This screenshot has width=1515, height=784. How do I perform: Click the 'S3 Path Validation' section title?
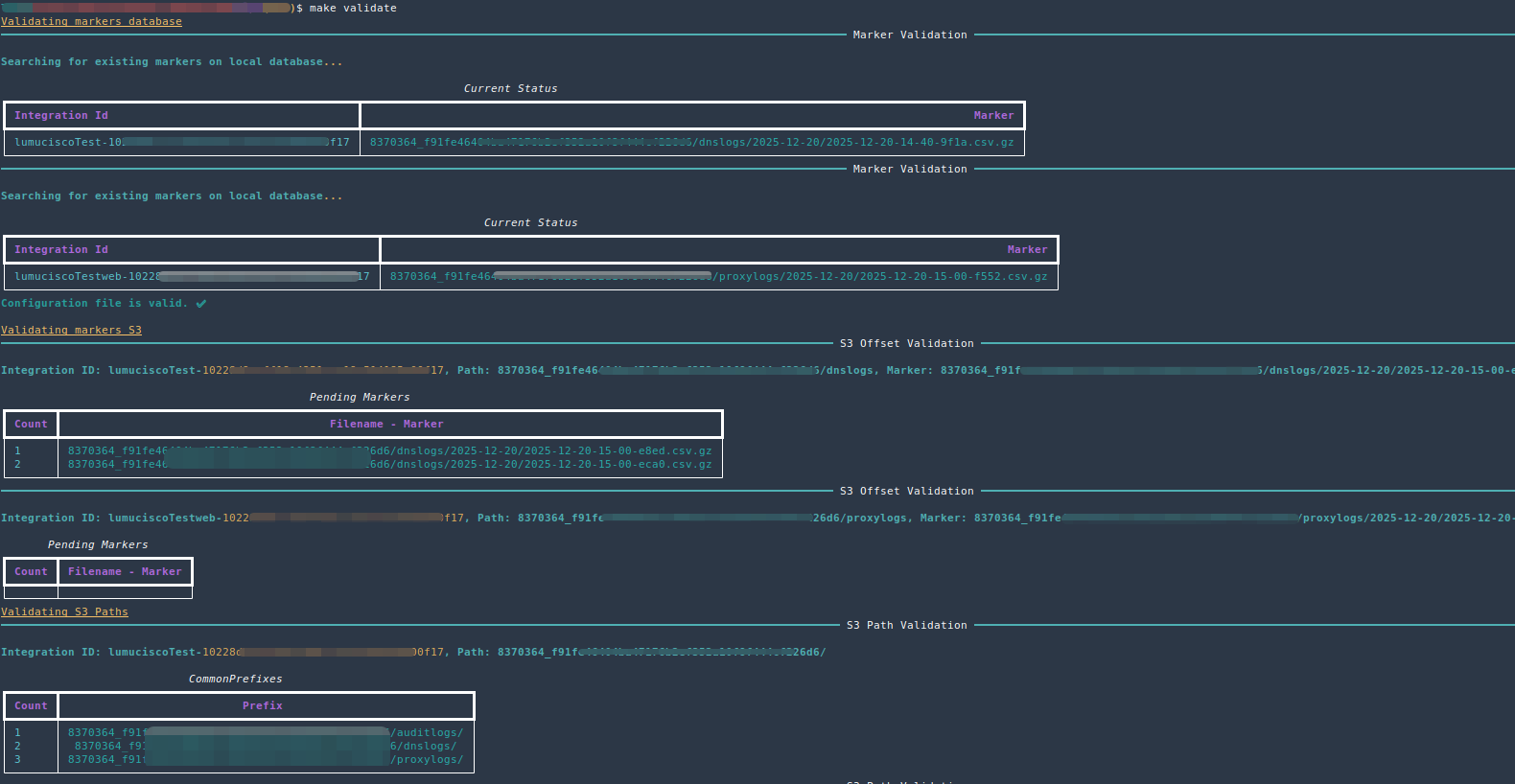(906, 625)
